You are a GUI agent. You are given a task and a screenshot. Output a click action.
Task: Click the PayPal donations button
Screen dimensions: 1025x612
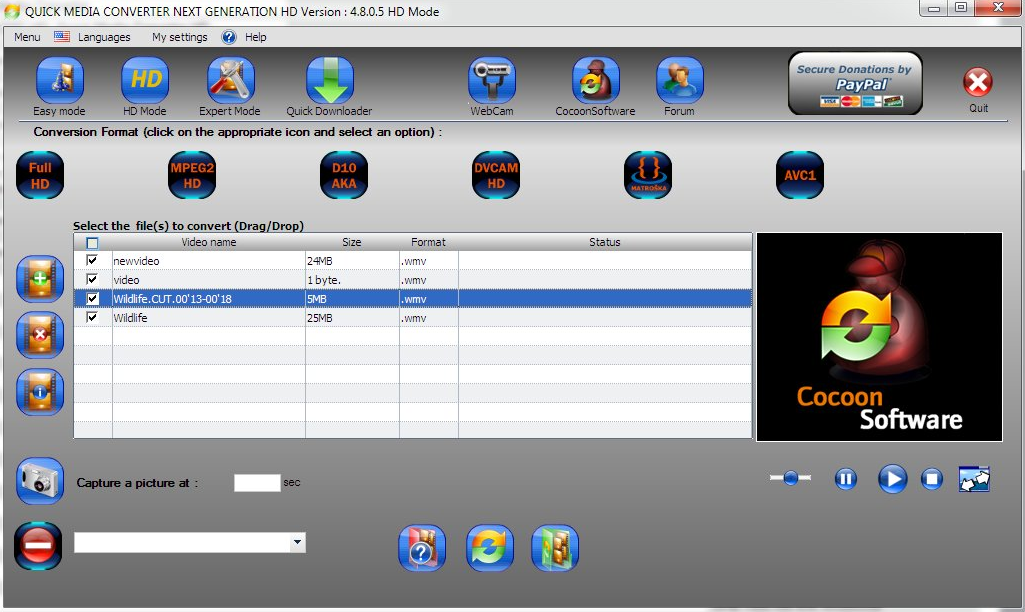click(x=855, y=84)
